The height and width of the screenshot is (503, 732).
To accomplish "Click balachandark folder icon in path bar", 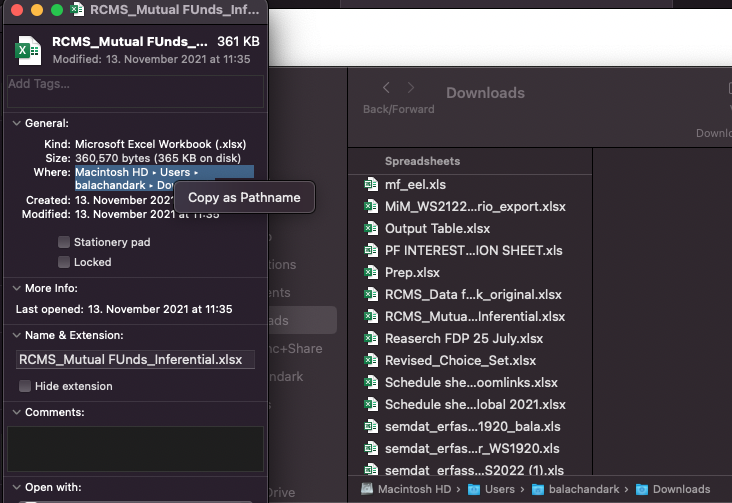I will click(x=538, y=489).
